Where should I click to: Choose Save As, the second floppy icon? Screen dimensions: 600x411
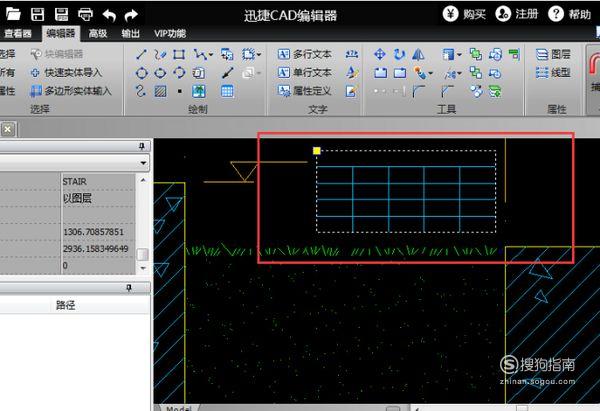click(x=61, y=15)
